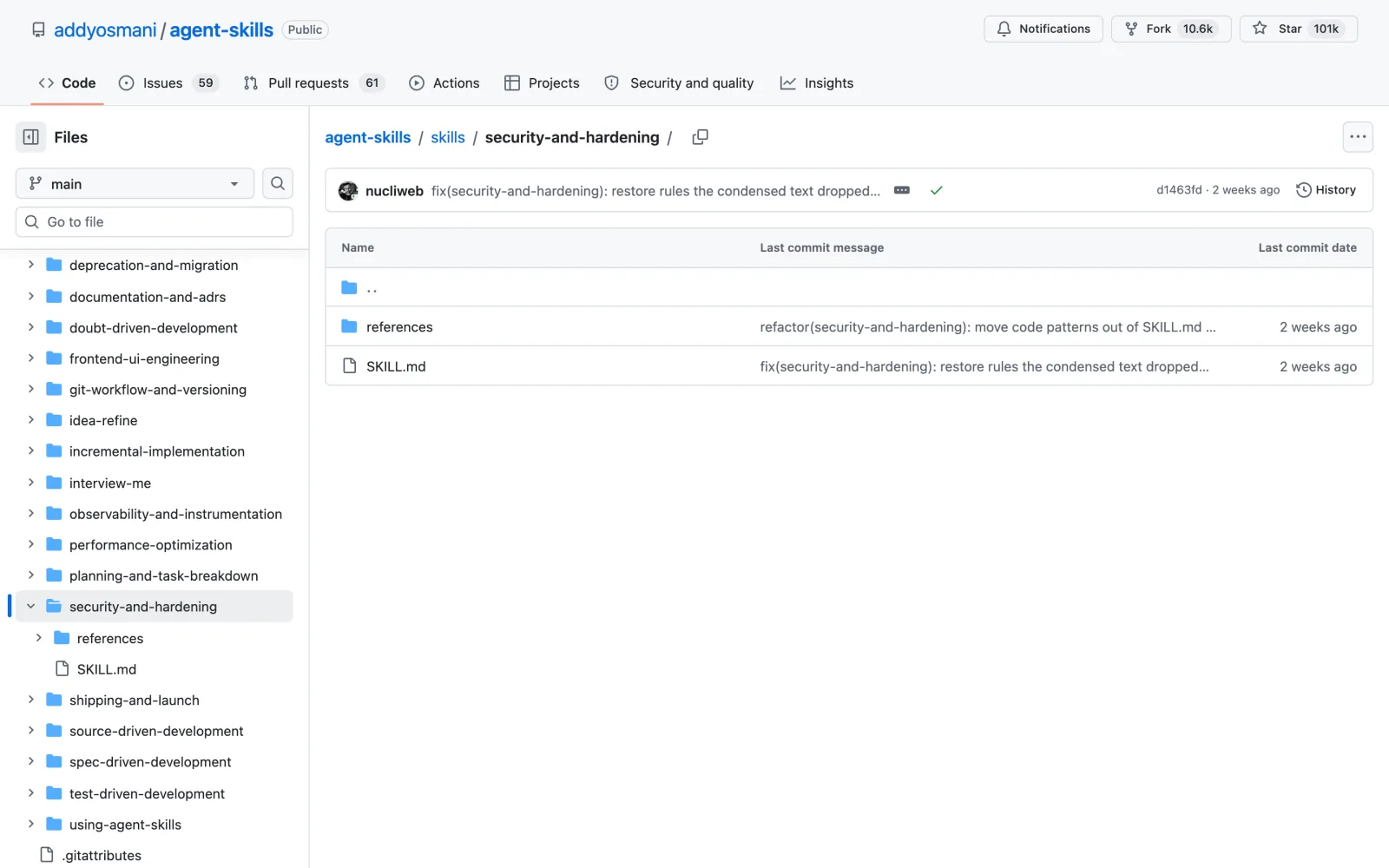Expand the references subfolder chevron in tree
The image size is (1389, 868).
tap(38, 638)
